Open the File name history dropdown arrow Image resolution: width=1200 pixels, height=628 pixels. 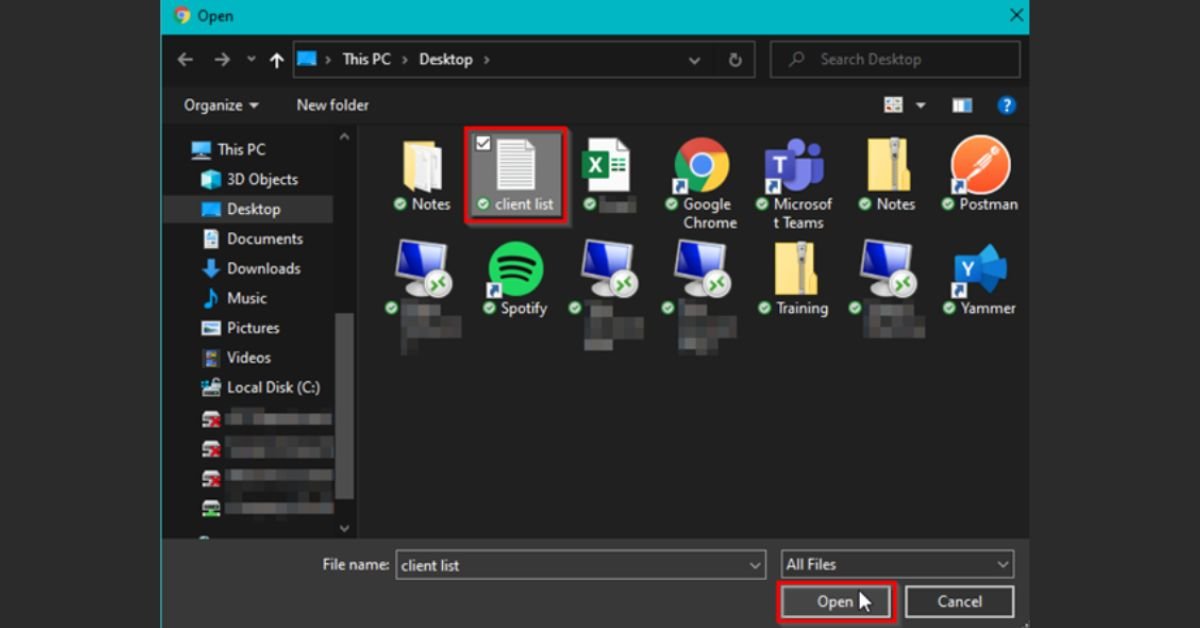click(x=755, y=565)
